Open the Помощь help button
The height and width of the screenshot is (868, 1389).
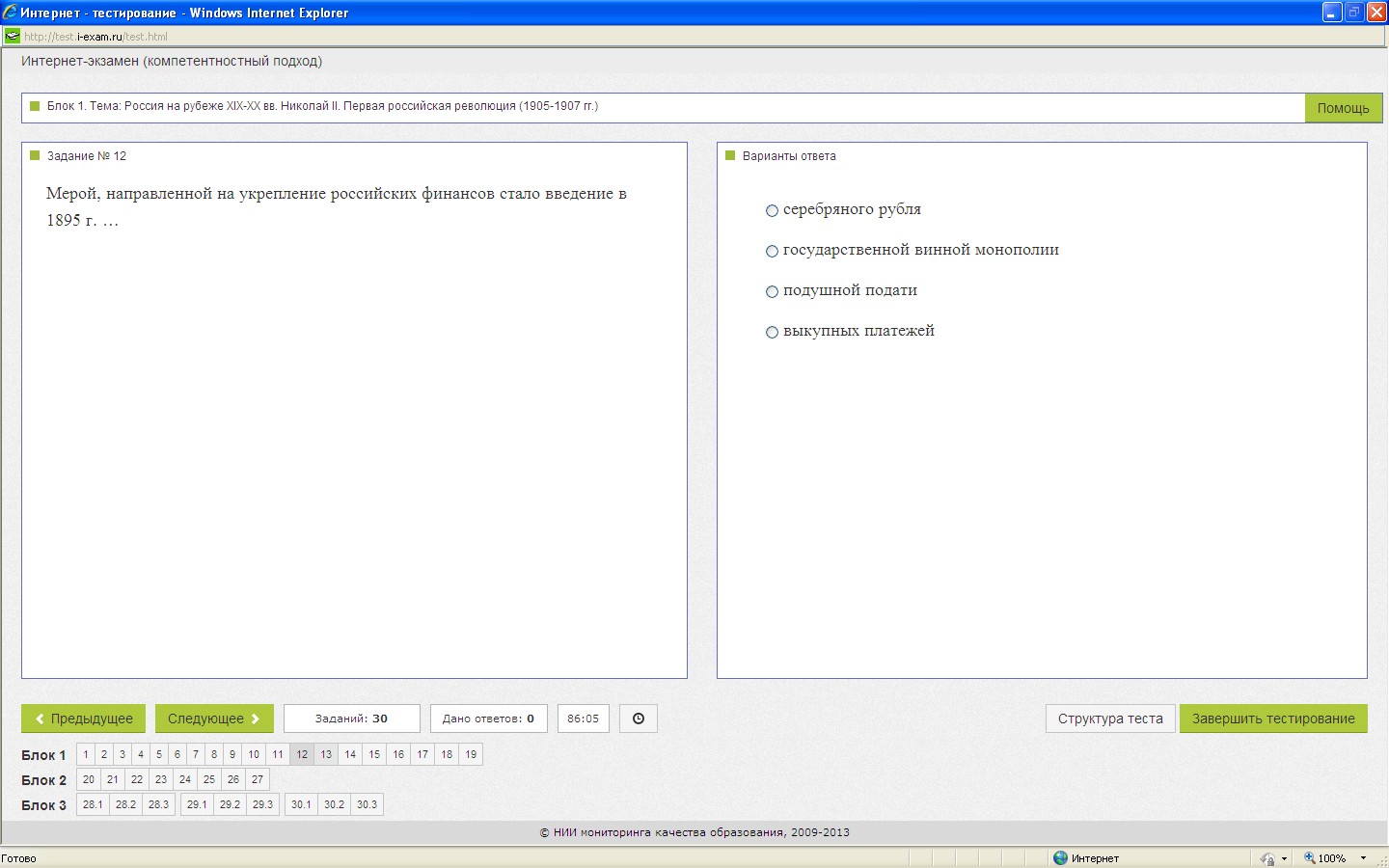(x=1343, y=108)
